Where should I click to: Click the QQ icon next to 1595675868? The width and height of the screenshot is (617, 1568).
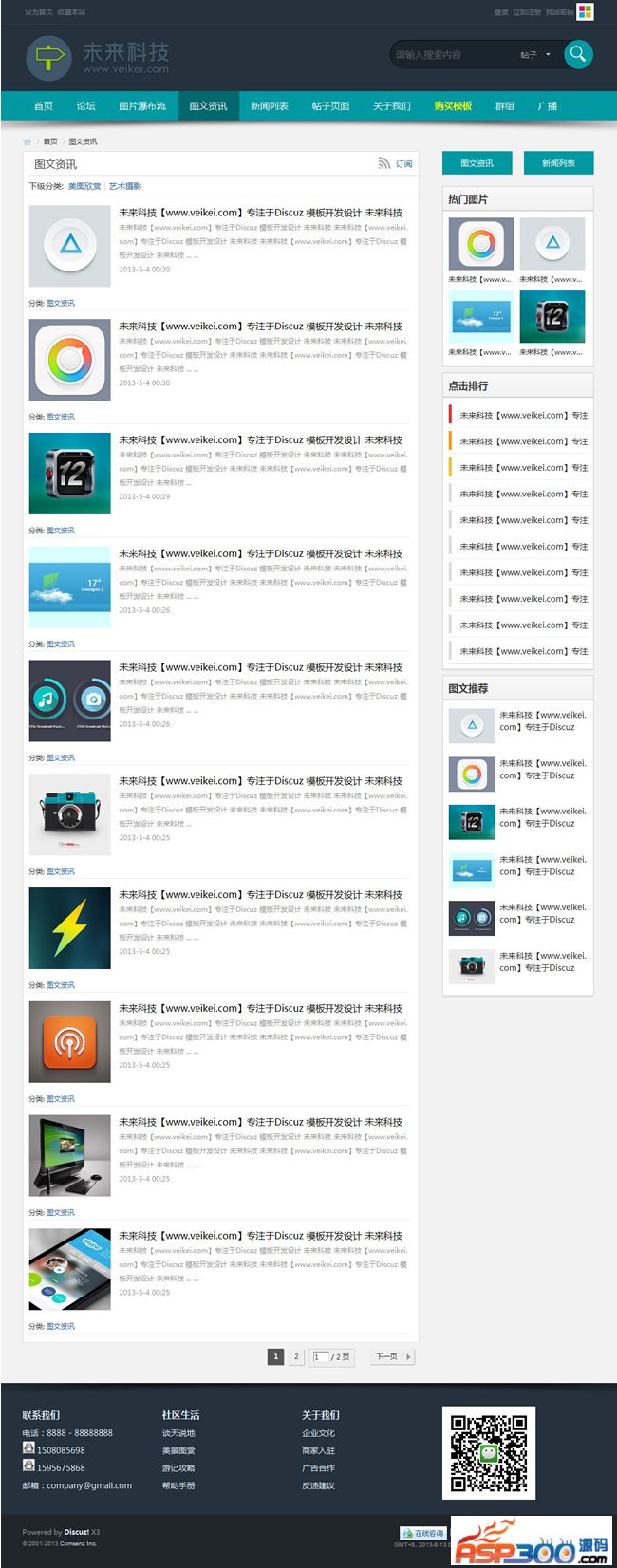tap(28, 1465)
